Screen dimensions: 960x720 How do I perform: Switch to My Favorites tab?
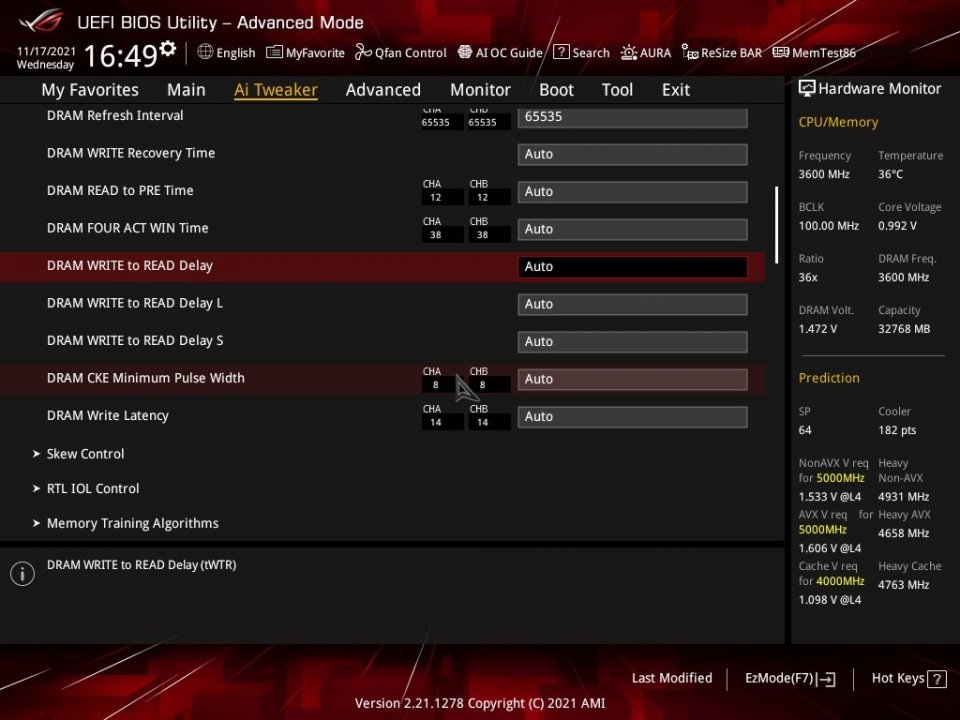click(x=90, y=90)
